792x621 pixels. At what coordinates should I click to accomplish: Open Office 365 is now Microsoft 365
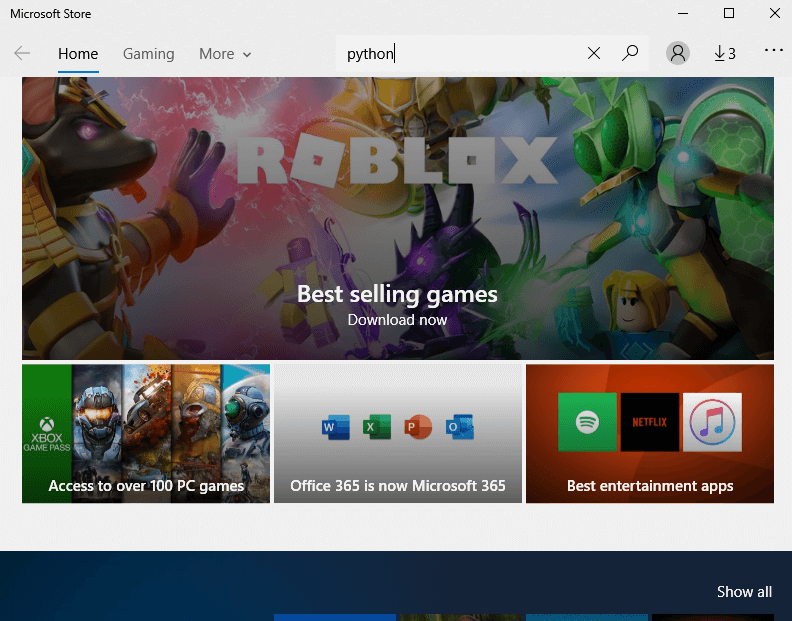tap(398, 434)
